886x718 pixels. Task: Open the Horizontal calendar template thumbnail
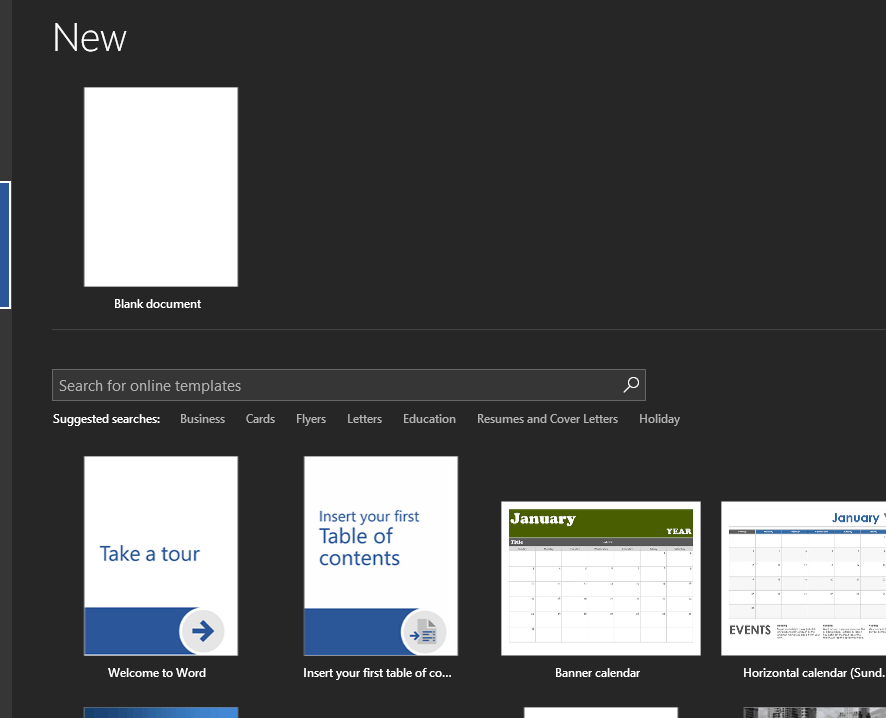pos(804,578)
